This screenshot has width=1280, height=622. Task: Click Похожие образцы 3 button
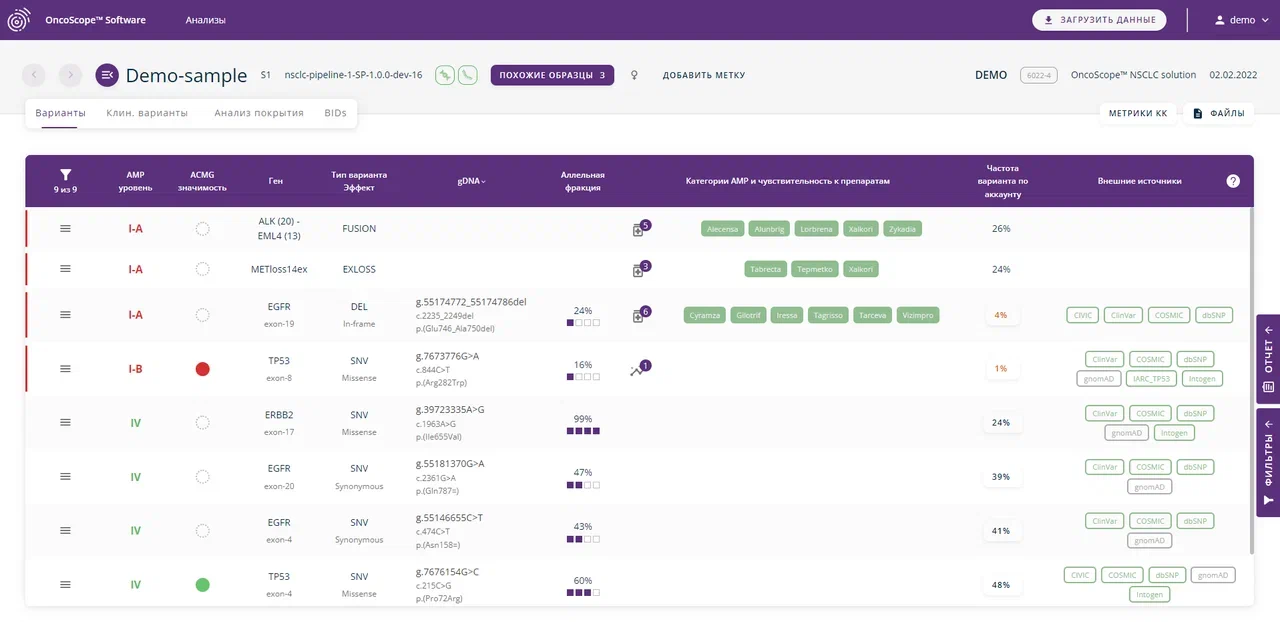tap(552, 75)
